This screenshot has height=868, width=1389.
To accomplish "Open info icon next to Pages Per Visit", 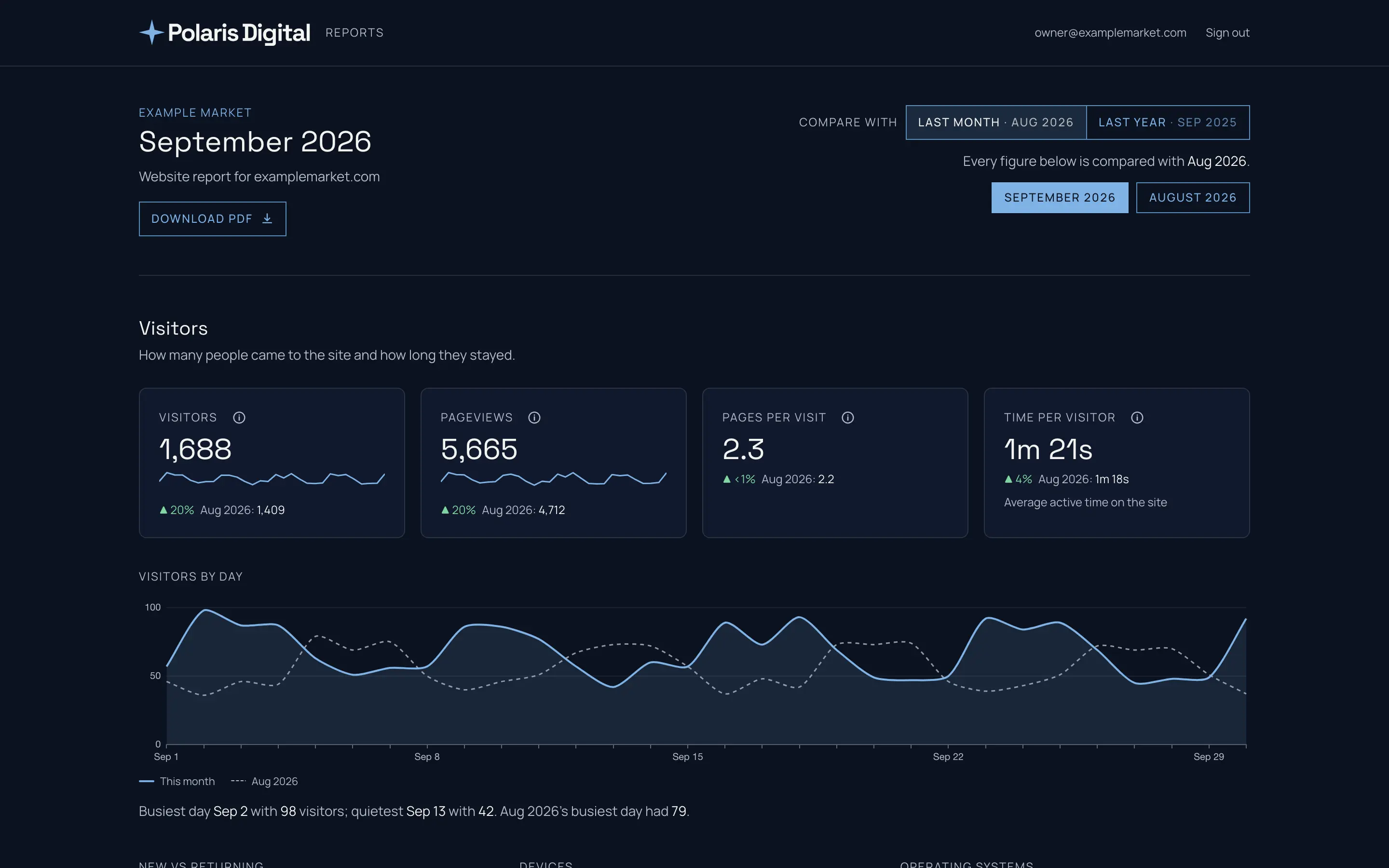I will (848, 417).
